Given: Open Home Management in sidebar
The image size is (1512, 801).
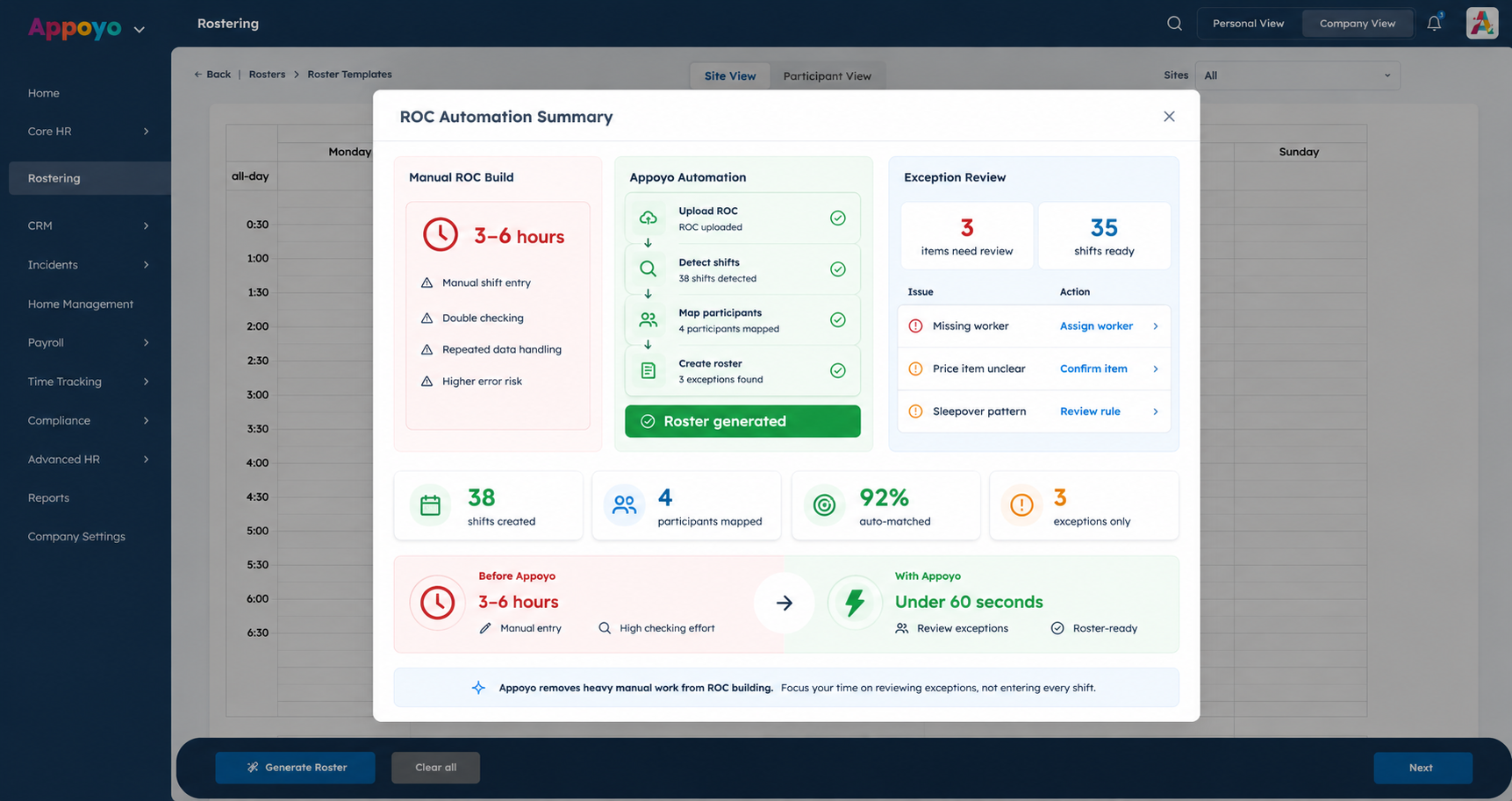Looking at the screenshot, I should tap(81, 304).
